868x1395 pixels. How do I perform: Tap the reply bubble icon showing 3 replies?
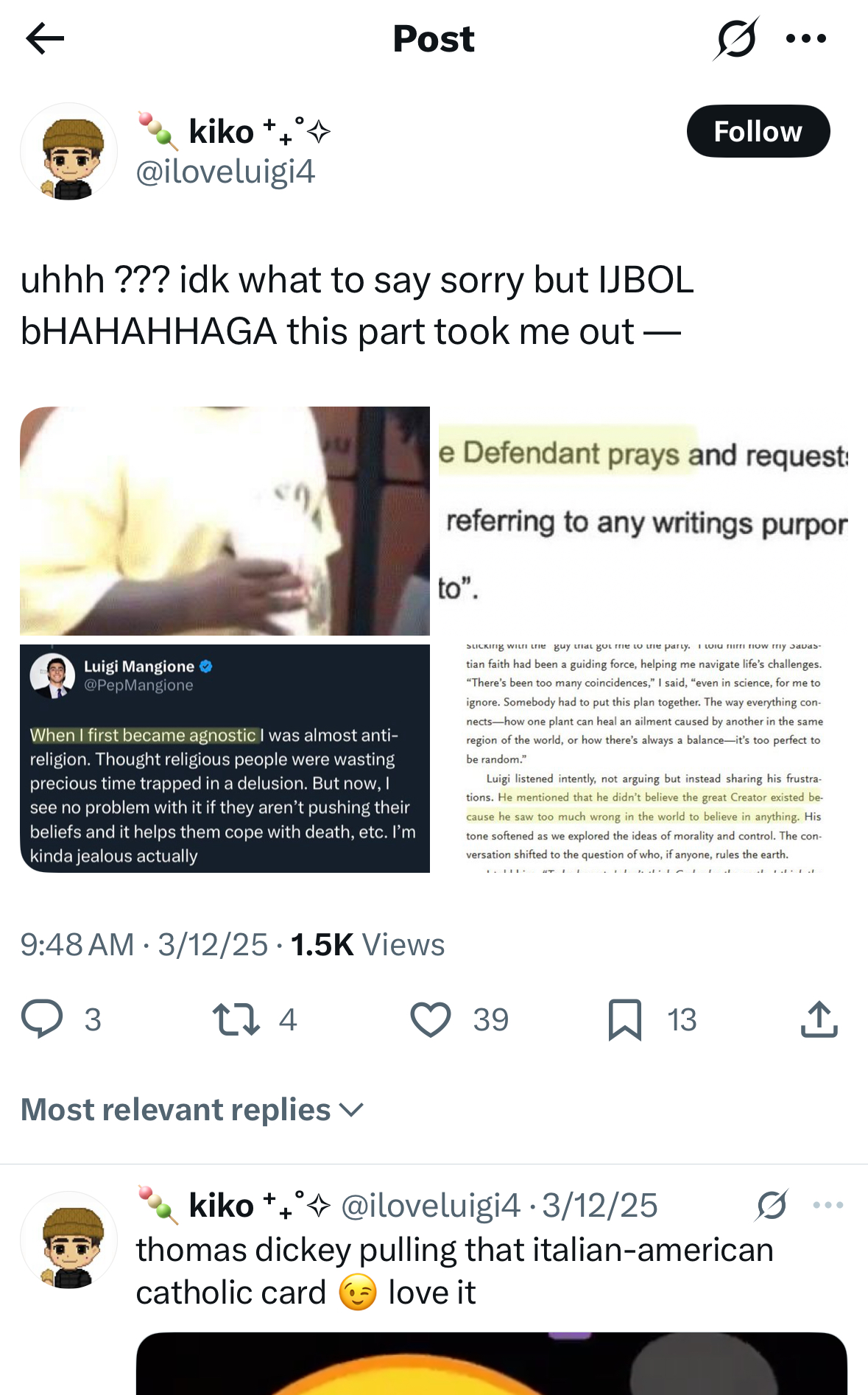[x=42, y=1019]
